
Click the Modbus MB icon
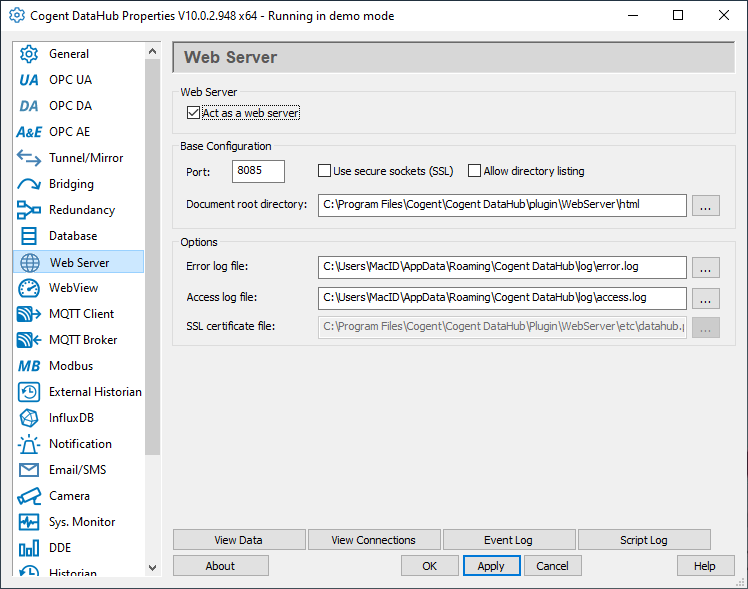(29, 366)
